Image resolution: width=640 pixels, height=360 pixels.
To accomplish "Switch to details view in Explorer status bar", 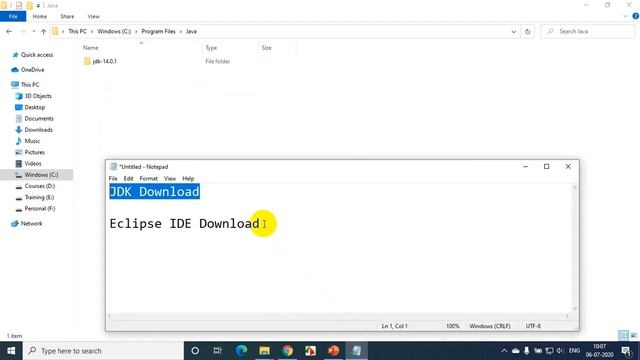I will click(623, 336).
